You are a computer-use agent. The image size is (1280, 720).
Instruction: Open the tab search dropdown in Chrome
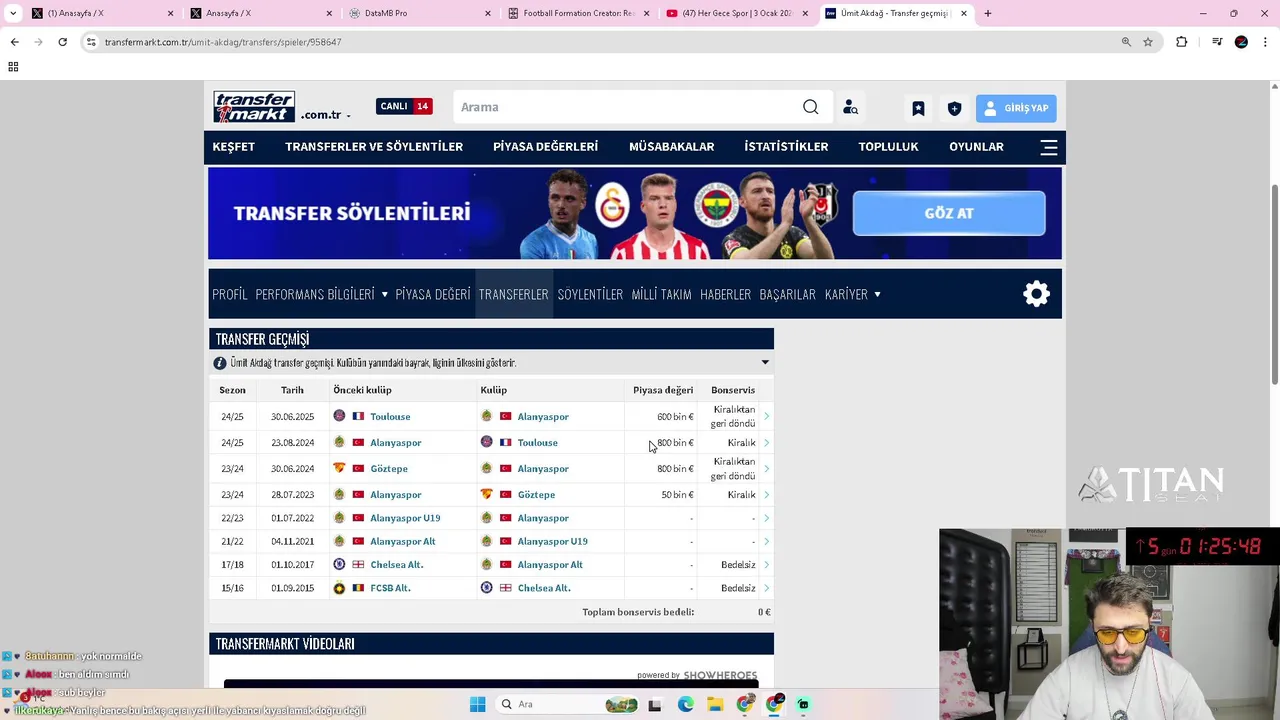click(13, 13)
